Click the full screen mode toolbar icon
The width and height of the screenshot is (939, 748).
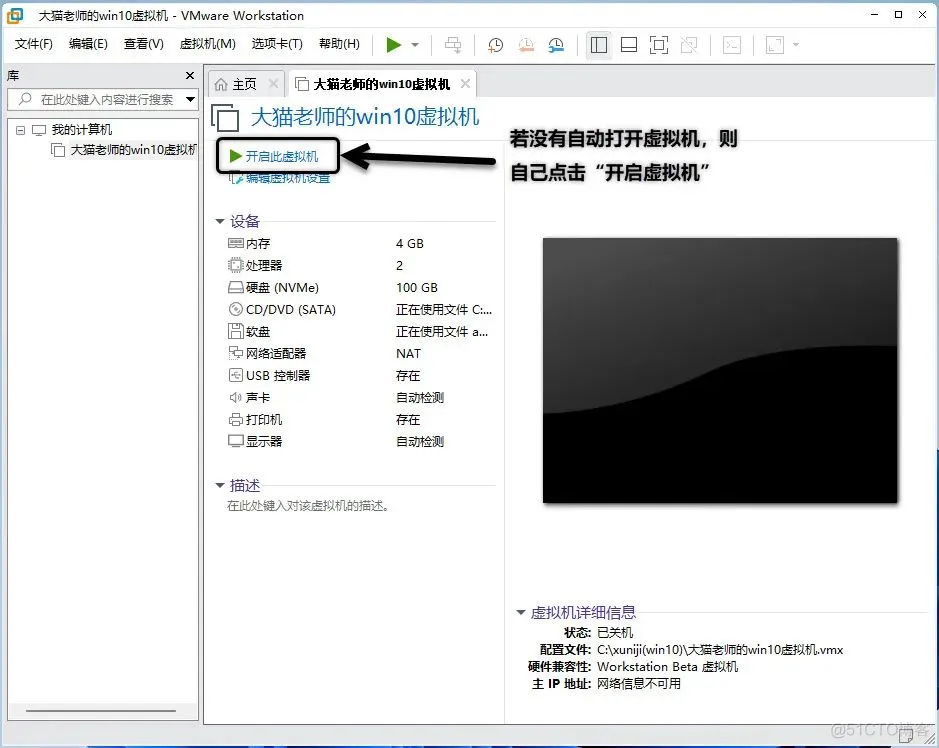pos(659,45)
